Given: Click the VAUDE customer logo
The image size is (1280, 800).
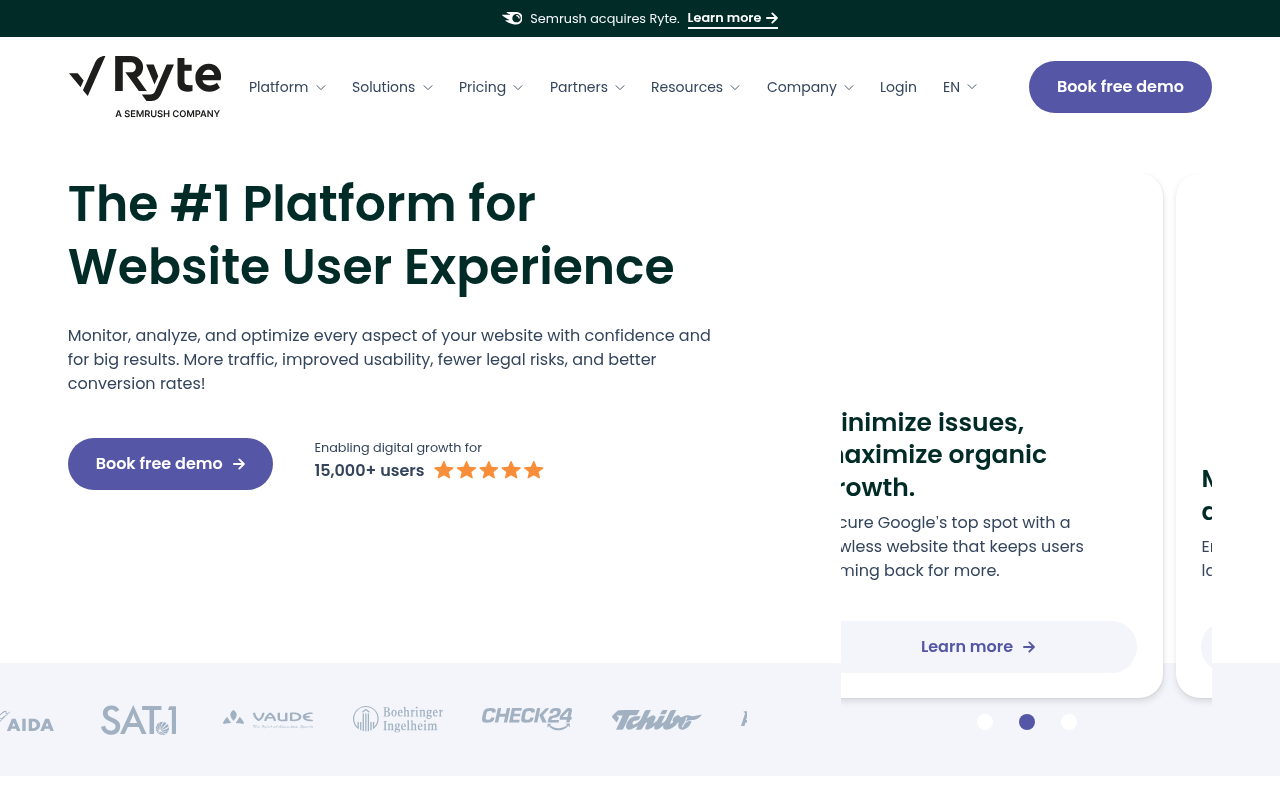Looking at the screenshot, I should (x=268, y=718).
